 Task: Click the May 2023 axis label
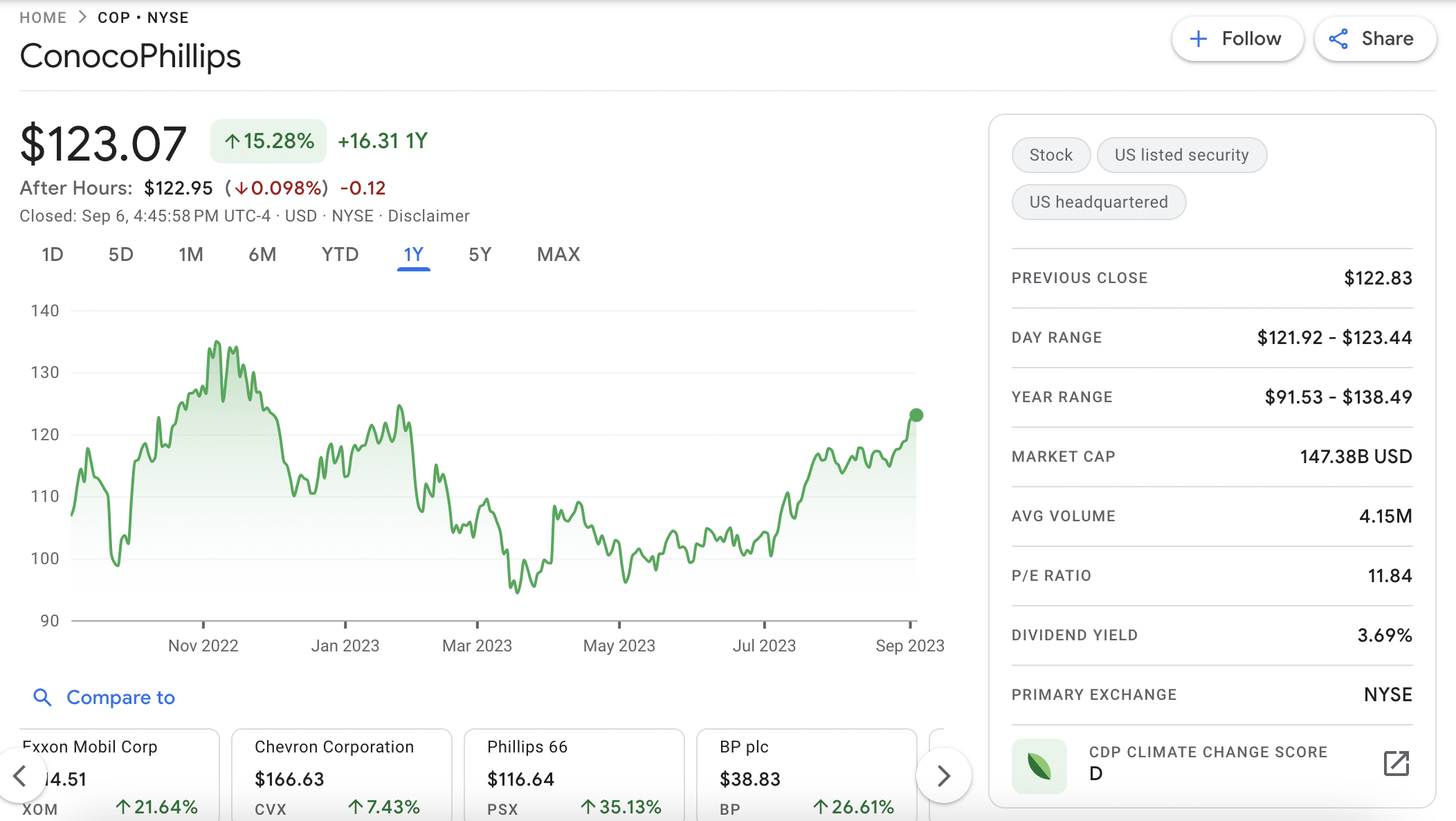coord(619,646)
